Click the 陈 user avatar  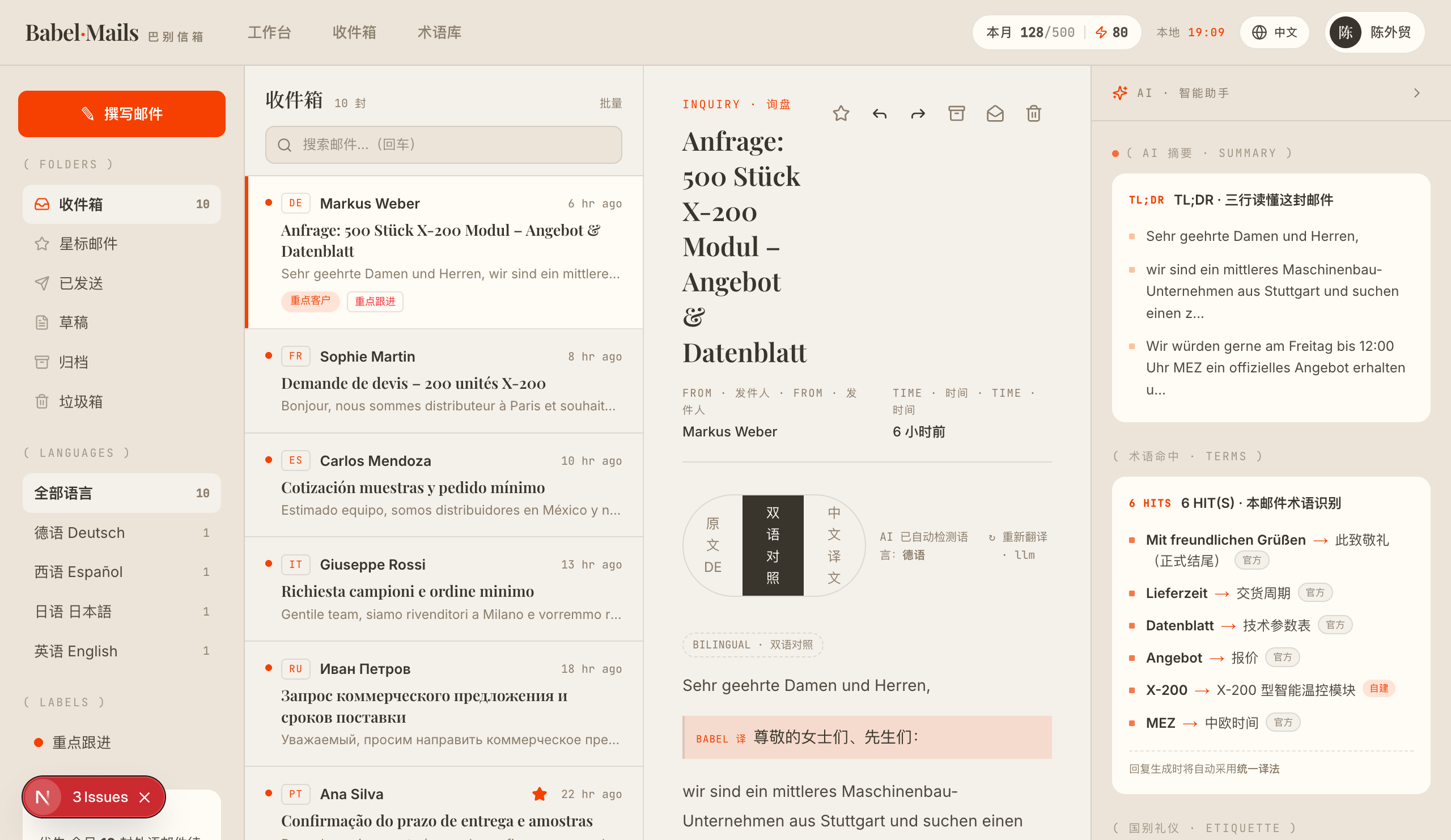pyautogui.click(x=1345, y=32)
